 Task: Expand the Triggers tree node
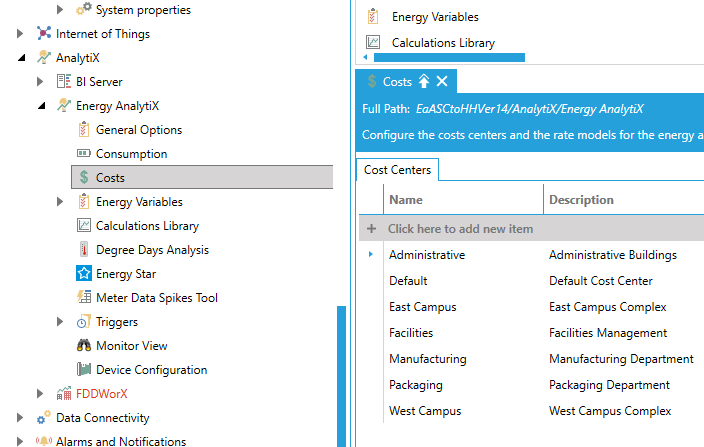click(61, 322)
